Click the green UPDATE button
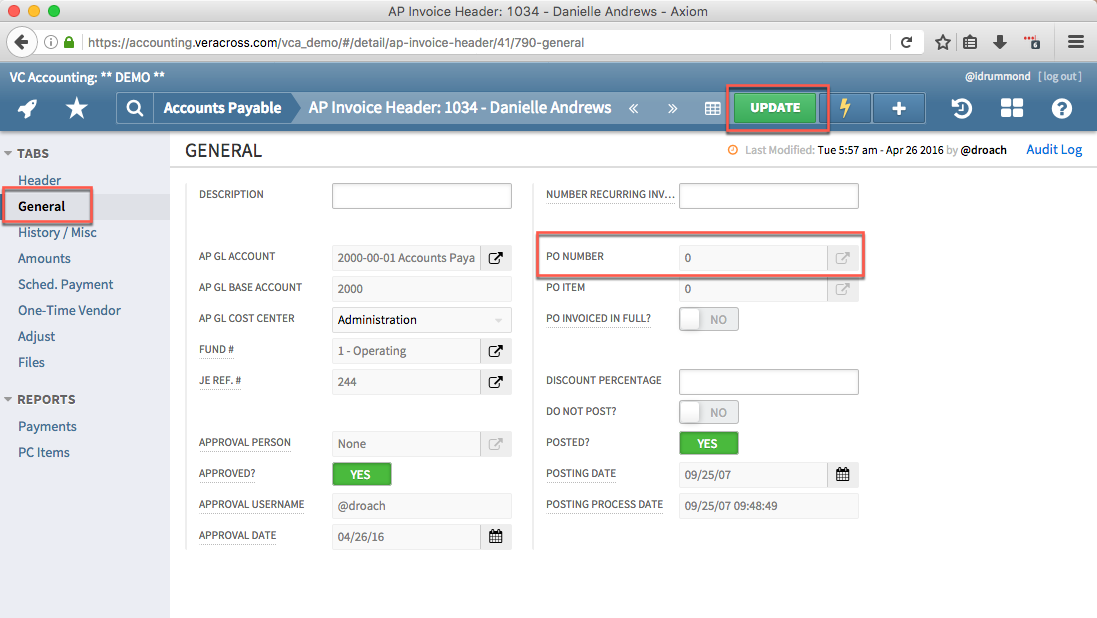The image size is (1097, 618). coord(775,107)
